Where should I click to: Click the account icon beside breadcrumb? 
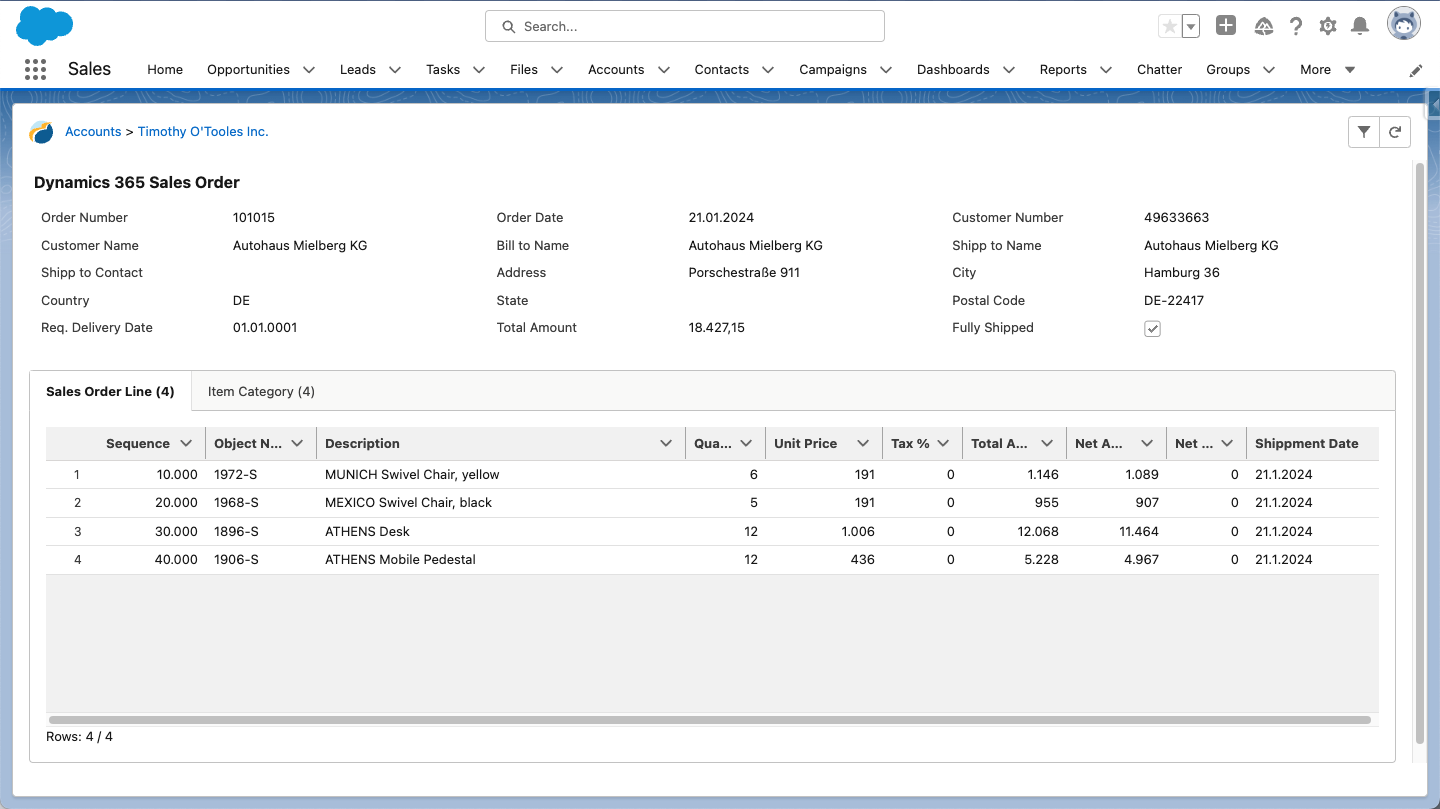tap(41, 132)
